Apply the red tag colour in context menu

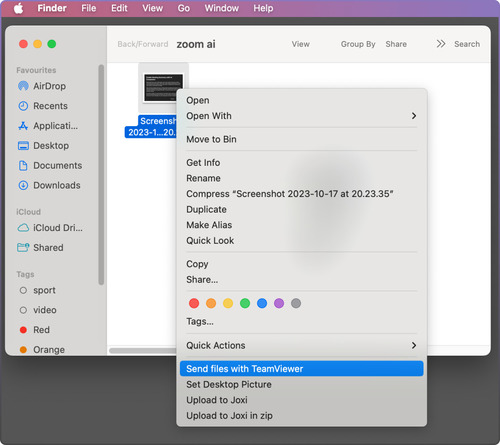point(194,303)
